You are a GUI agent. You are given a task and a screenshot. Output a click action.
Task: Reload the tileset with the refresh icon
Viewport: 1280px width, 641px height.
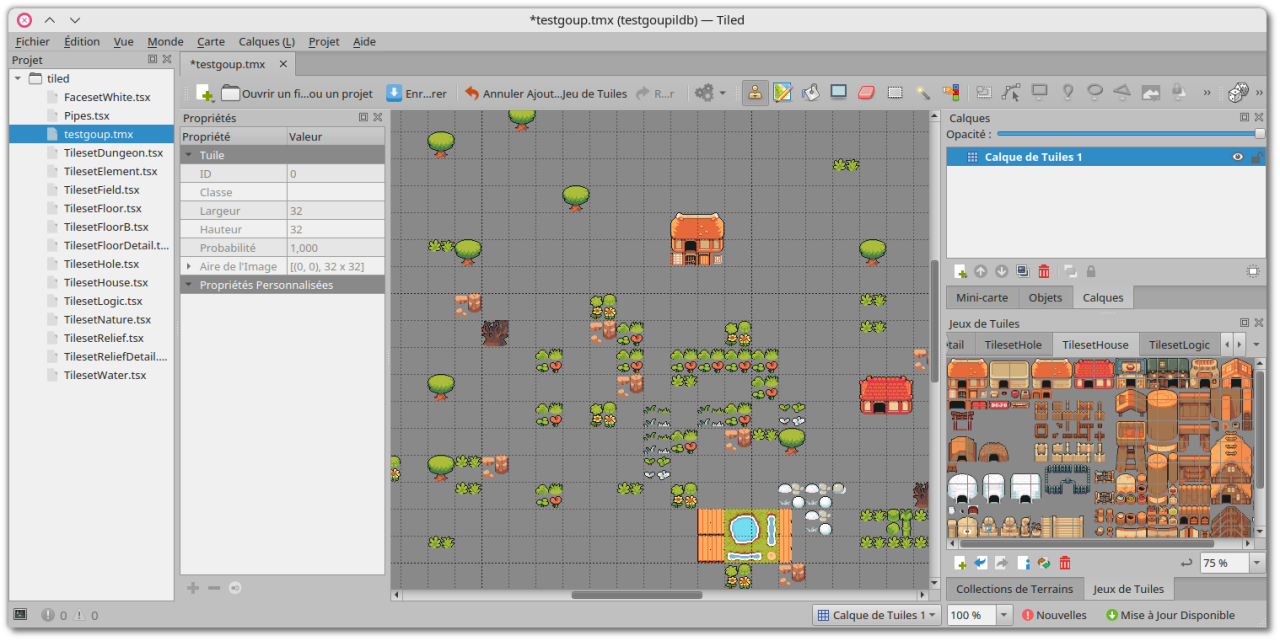point(1043,563)
